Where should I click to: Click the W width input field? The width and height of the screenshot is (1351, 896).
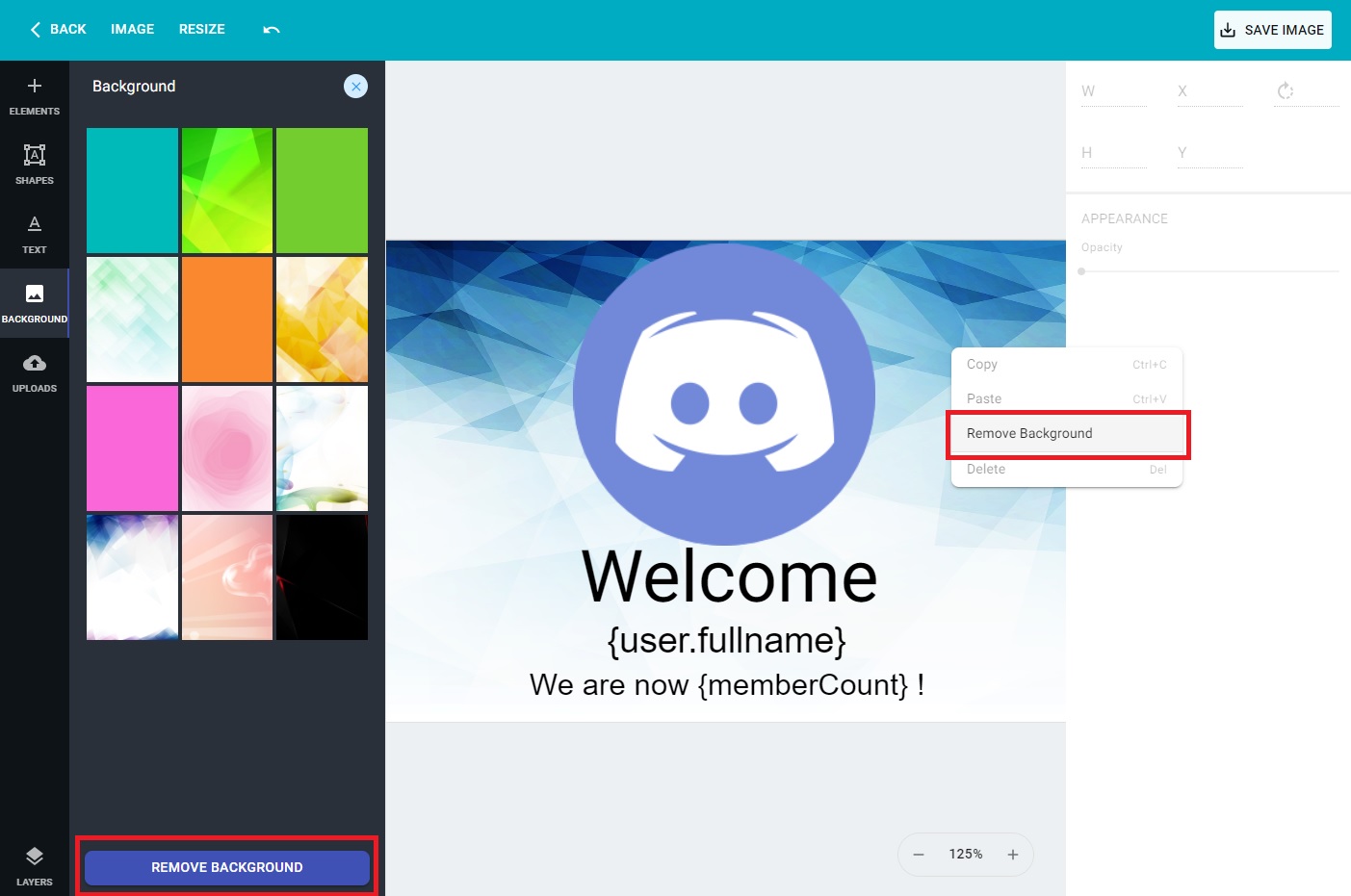(x=1114, y=91)
